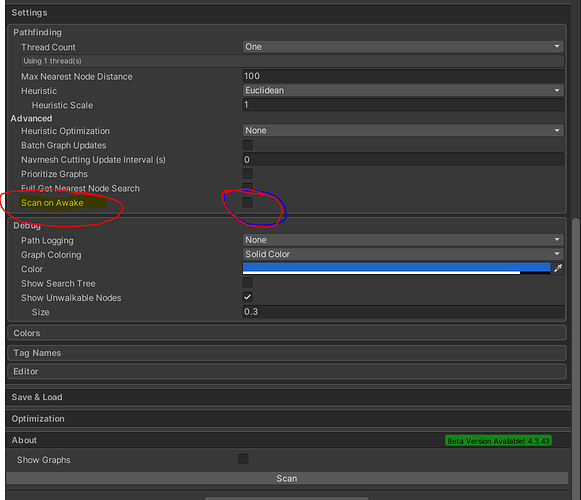Image resolution: width=581 pixels, height=500 pixels.
Task: Toggle the Show Search Tree checkbox
Action: coord(248,283)
